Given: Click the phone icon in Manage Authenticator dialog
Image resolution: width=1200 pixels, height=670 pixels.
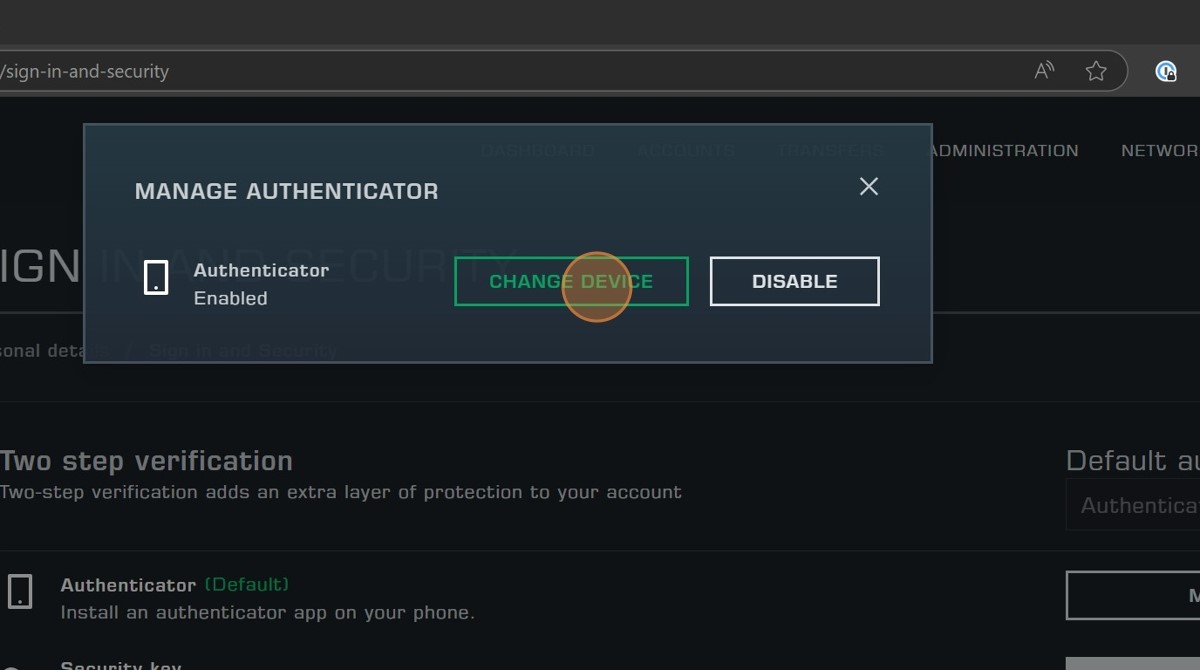Looking at the screenshot, I should pos(156,278).
